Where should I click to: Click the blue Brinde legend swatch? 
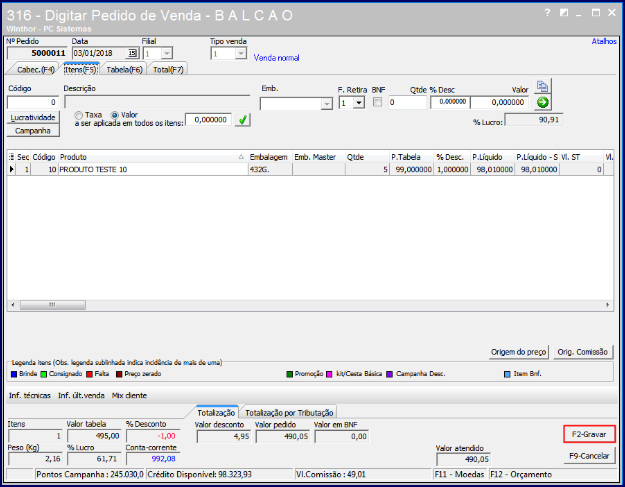click(14, 374)
